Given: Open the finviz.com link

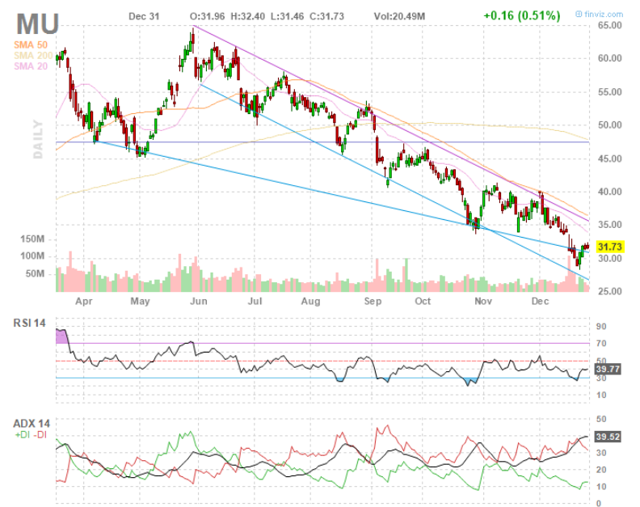Looking at the screenshot, I should 599,14.
